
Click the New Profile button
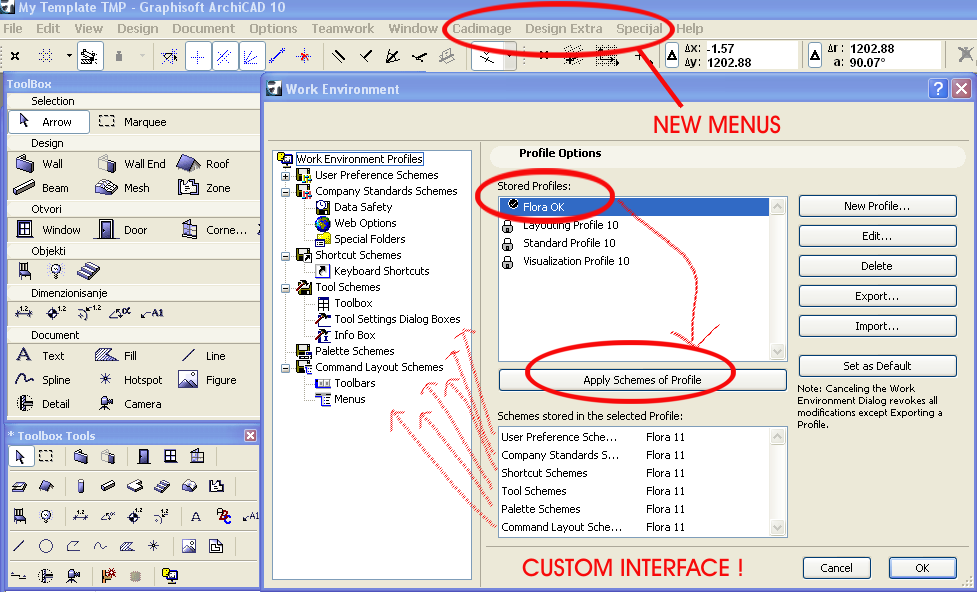tap(877, 206)
